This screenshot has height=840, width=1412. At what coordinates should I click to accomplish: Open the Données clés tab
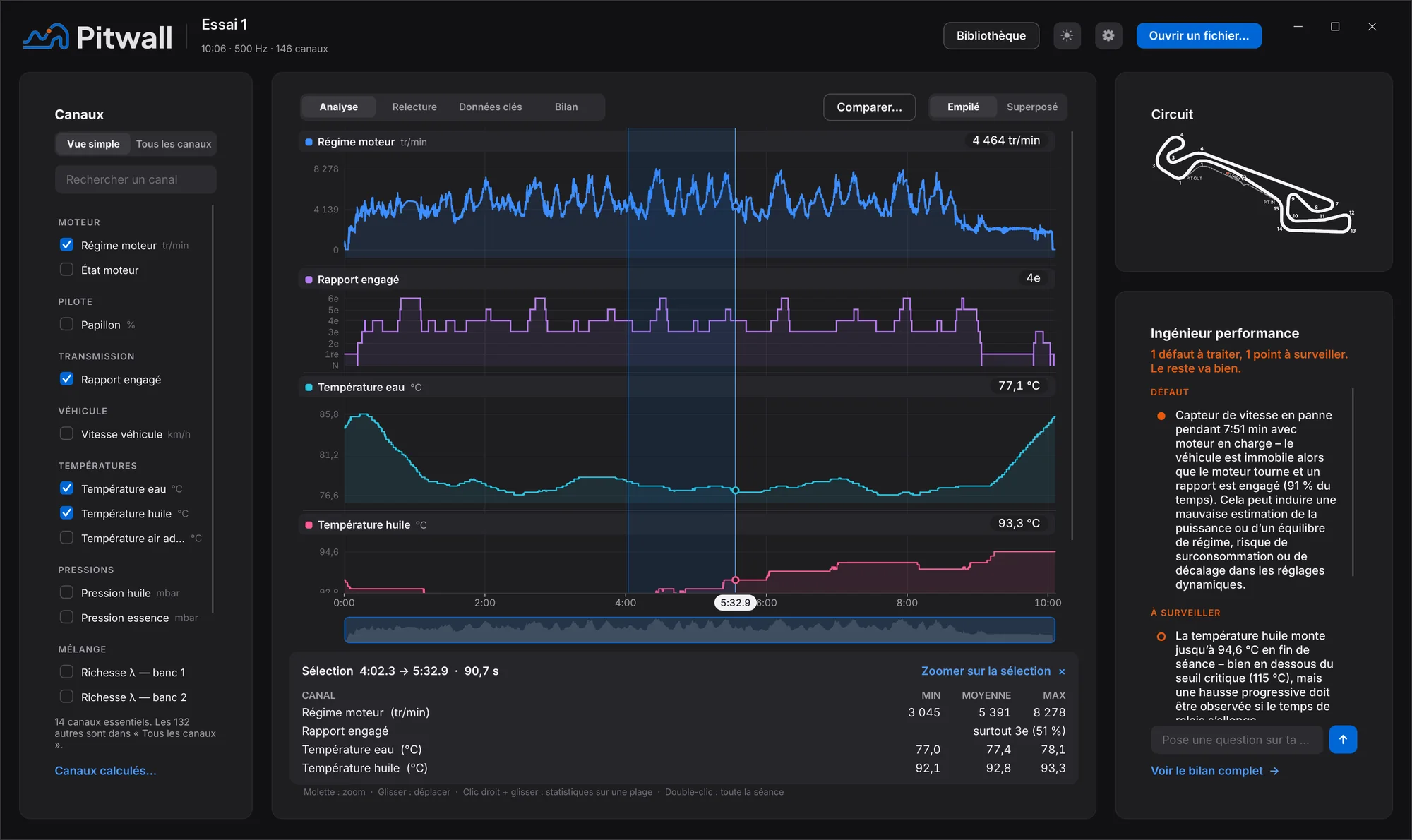(x=491, y=107)
